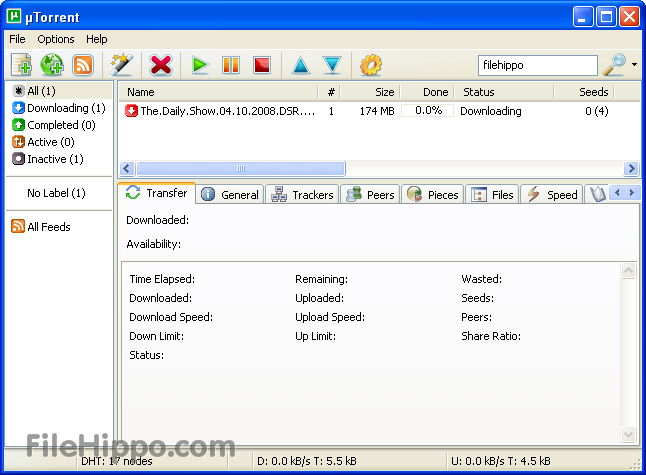
Task: Pause the torrent with the orange pause icon
Action: pos(231,65)
